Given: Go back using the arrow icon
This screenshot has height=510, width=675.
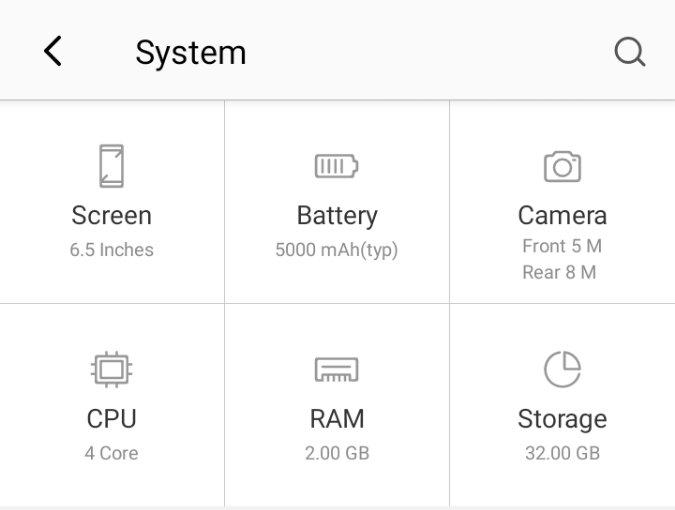Looking at the screenshot, I should pos(53,51).
